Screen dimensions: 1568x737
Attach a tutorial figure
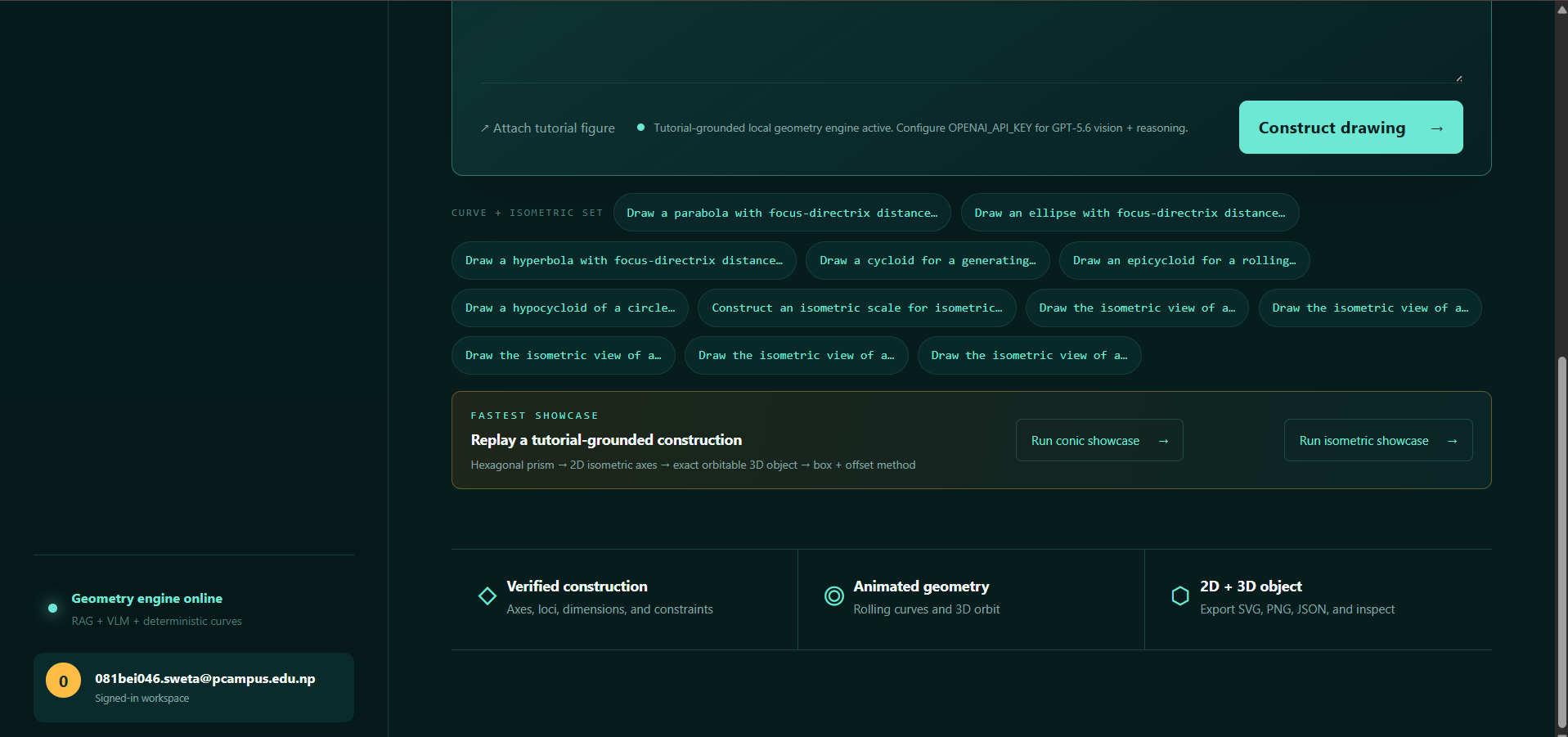coord(548,128)
